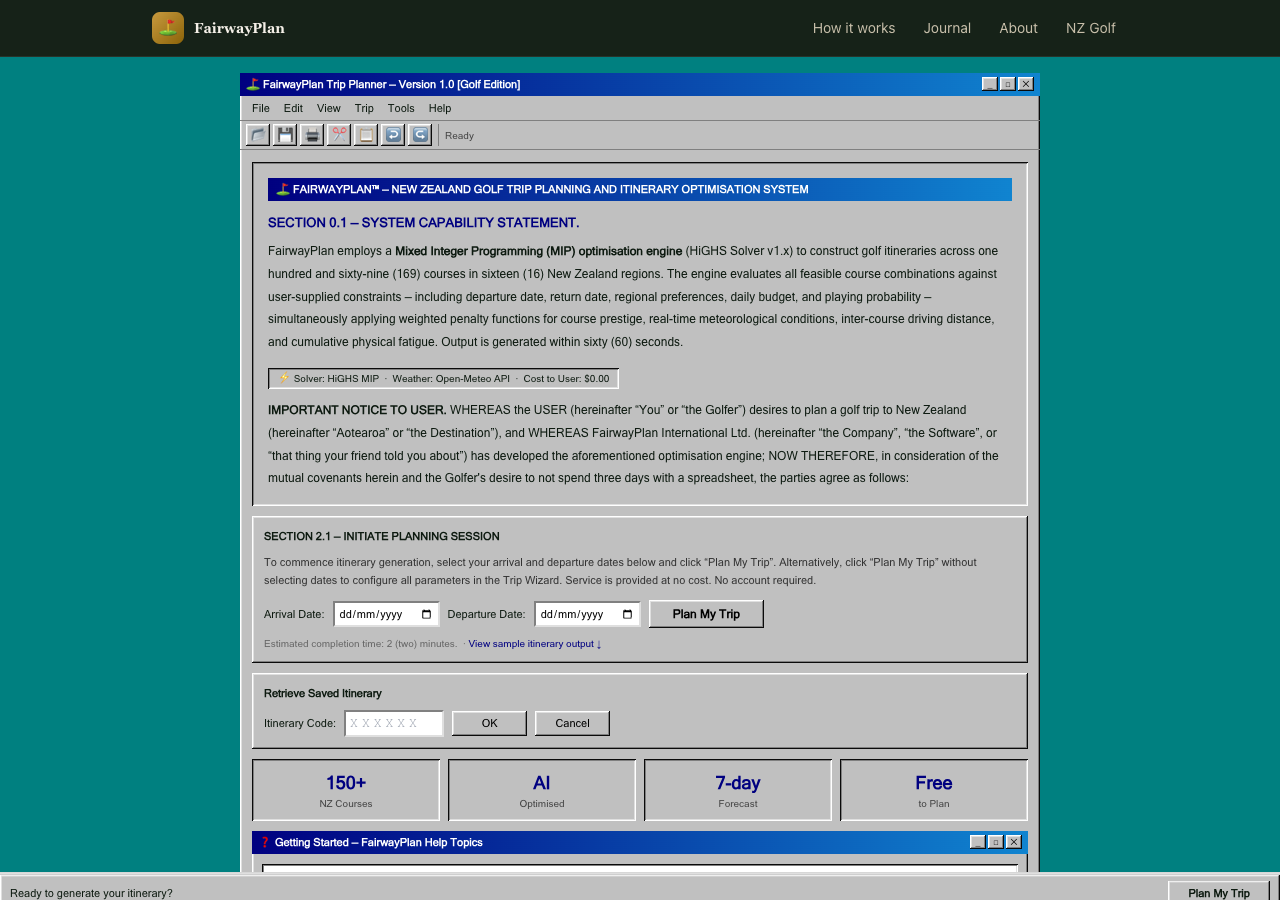Open the NZ Golf nav link
This screenshot has height=900, width=1280.
(x=1091, y=28)
